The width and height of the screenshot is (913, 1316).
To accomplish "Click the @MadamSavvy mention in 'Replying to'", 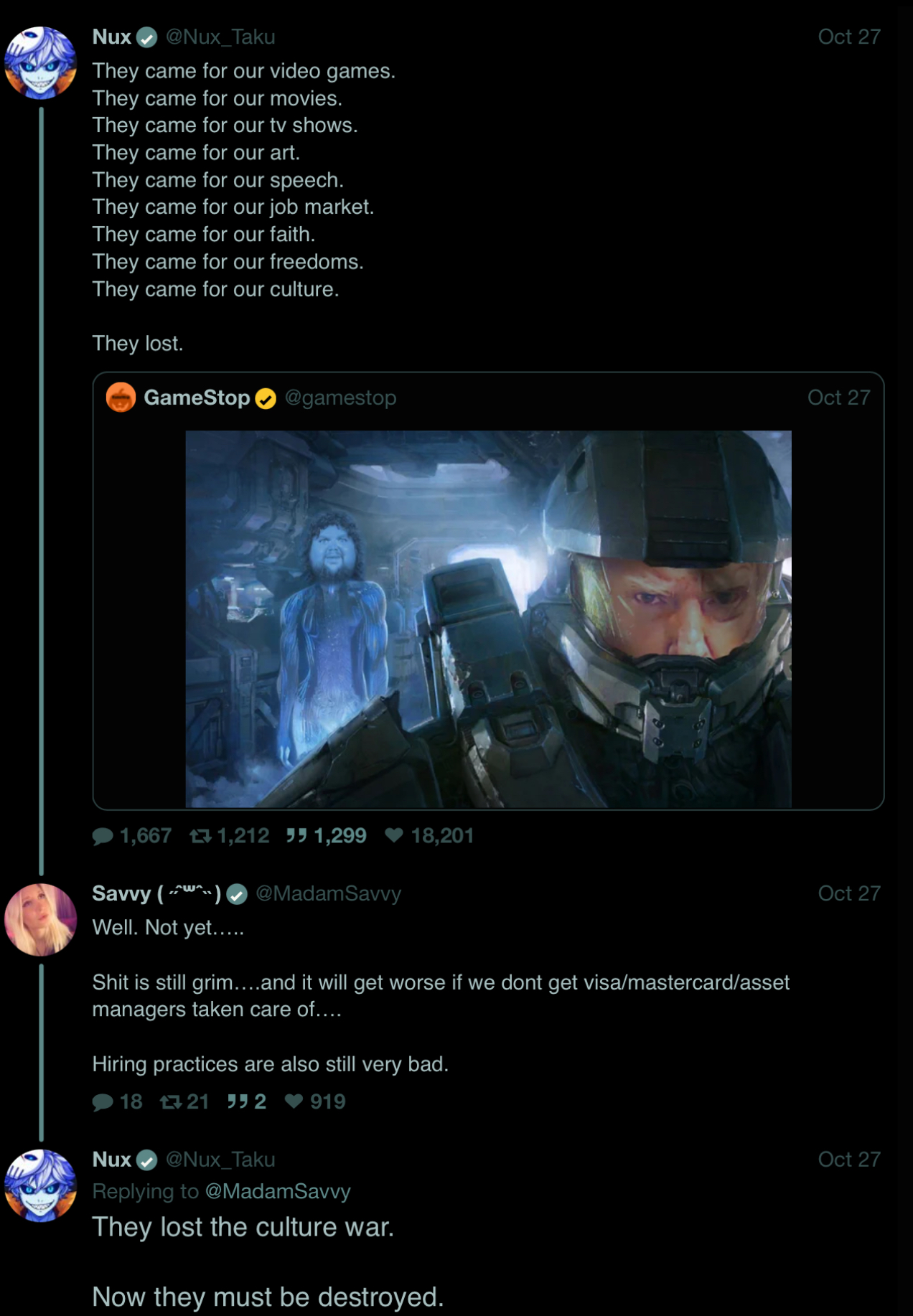I will [278, 1191].
